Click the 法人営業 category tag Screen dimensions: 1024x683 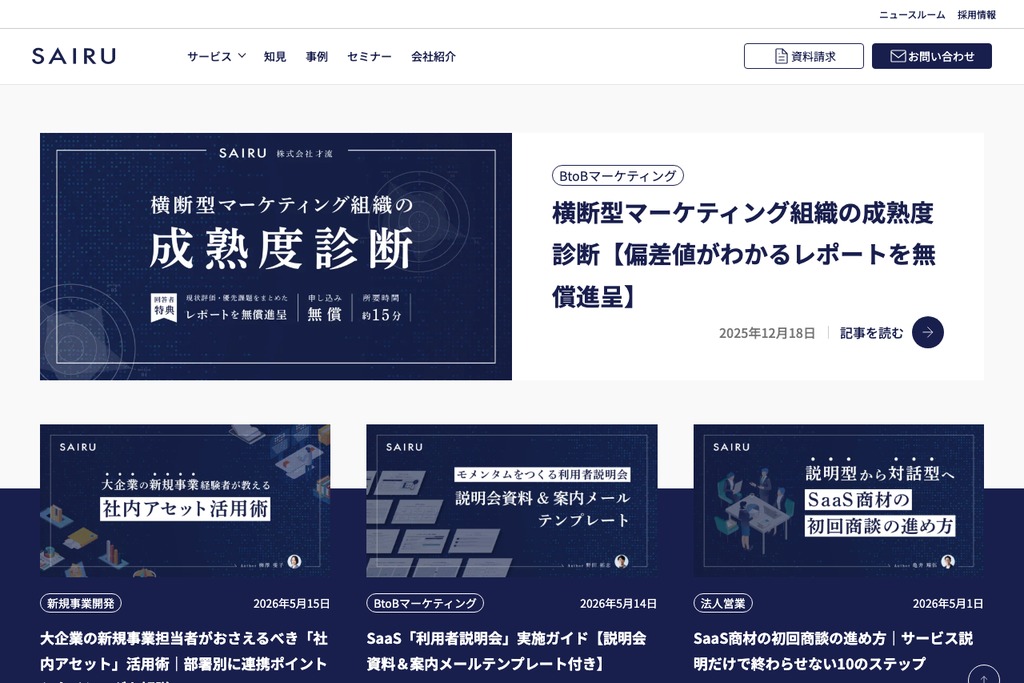723,603
